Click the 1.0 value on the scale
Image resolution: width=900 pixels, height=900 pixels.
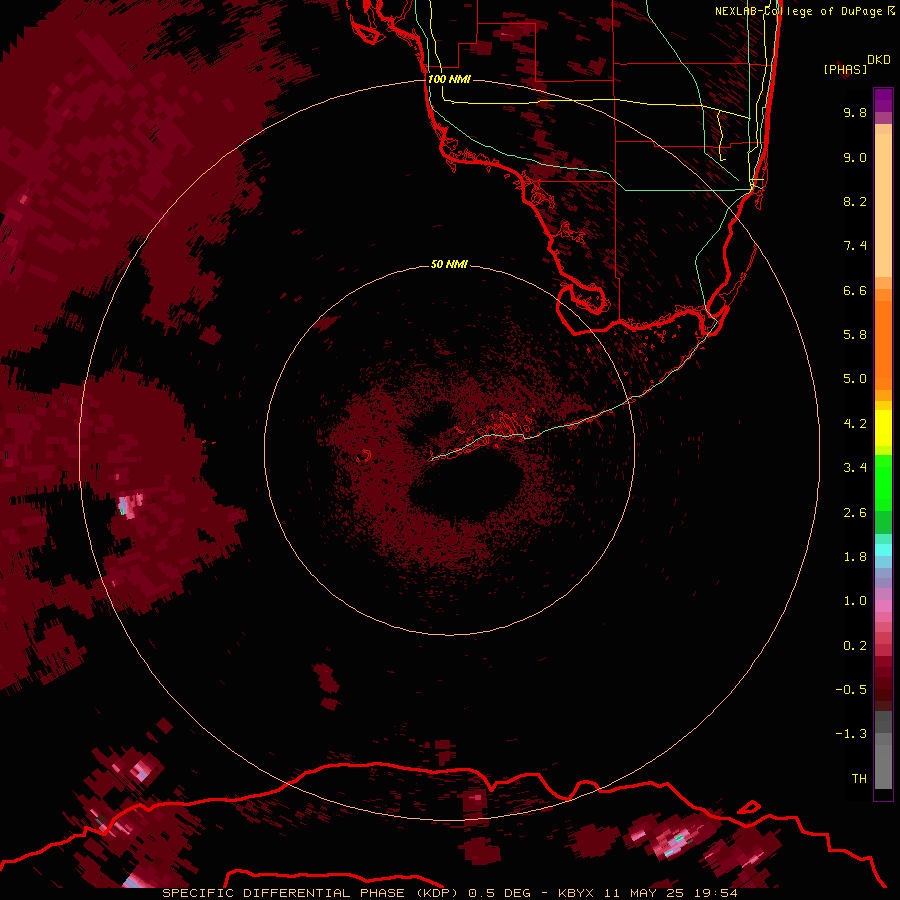tap(855, 601)
